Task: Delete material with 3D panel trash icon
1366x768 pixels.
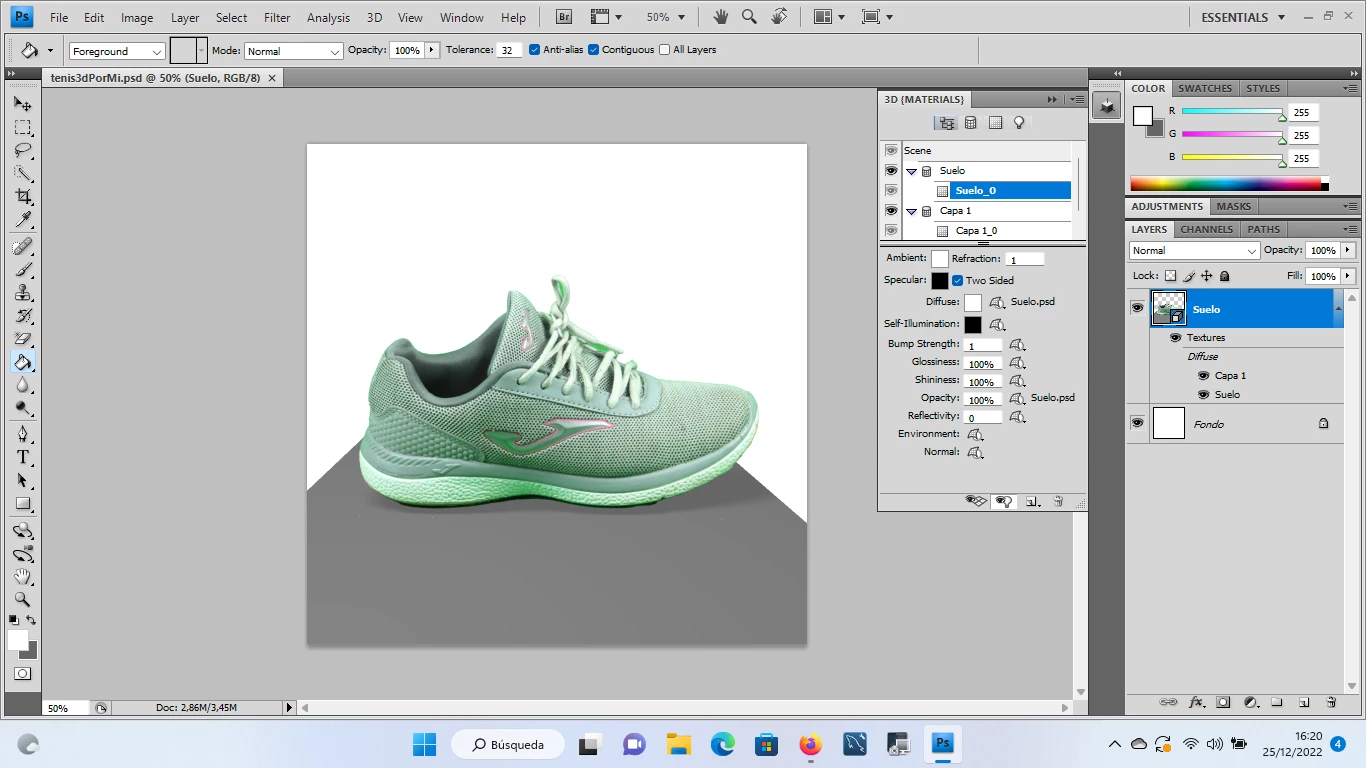Action: [x=1058, y=501]
